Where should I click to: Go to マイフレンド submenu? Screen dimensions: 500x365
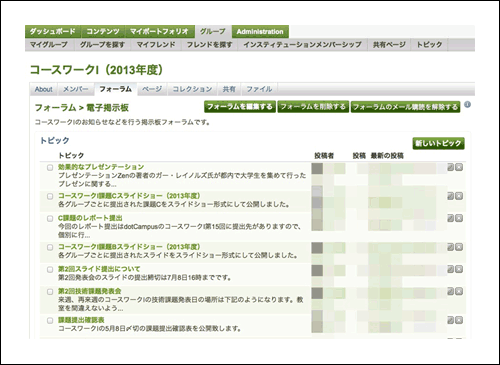click(156, 45)
